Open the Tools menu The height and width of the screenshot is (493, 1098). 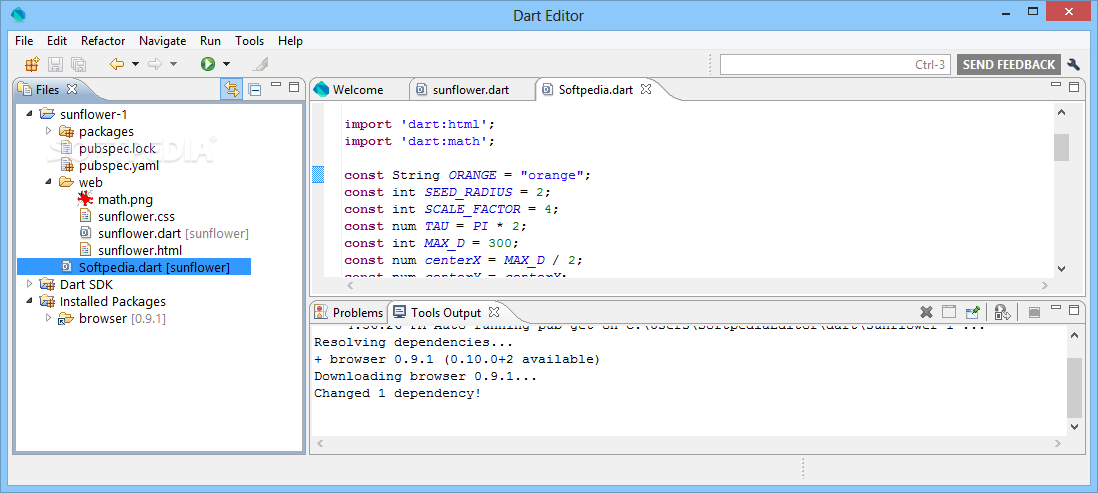249,41
